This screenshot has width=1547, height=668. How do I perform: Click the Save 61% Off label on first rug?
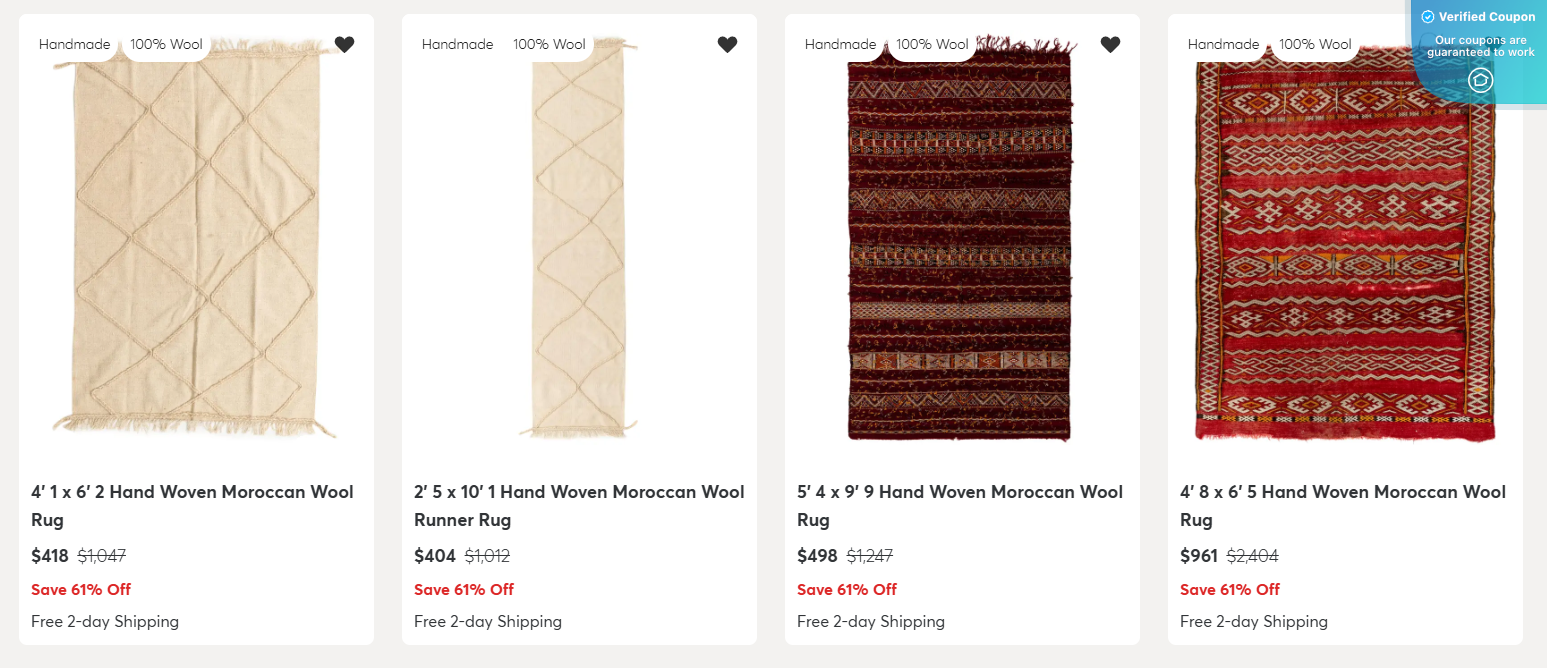(81, 589)
